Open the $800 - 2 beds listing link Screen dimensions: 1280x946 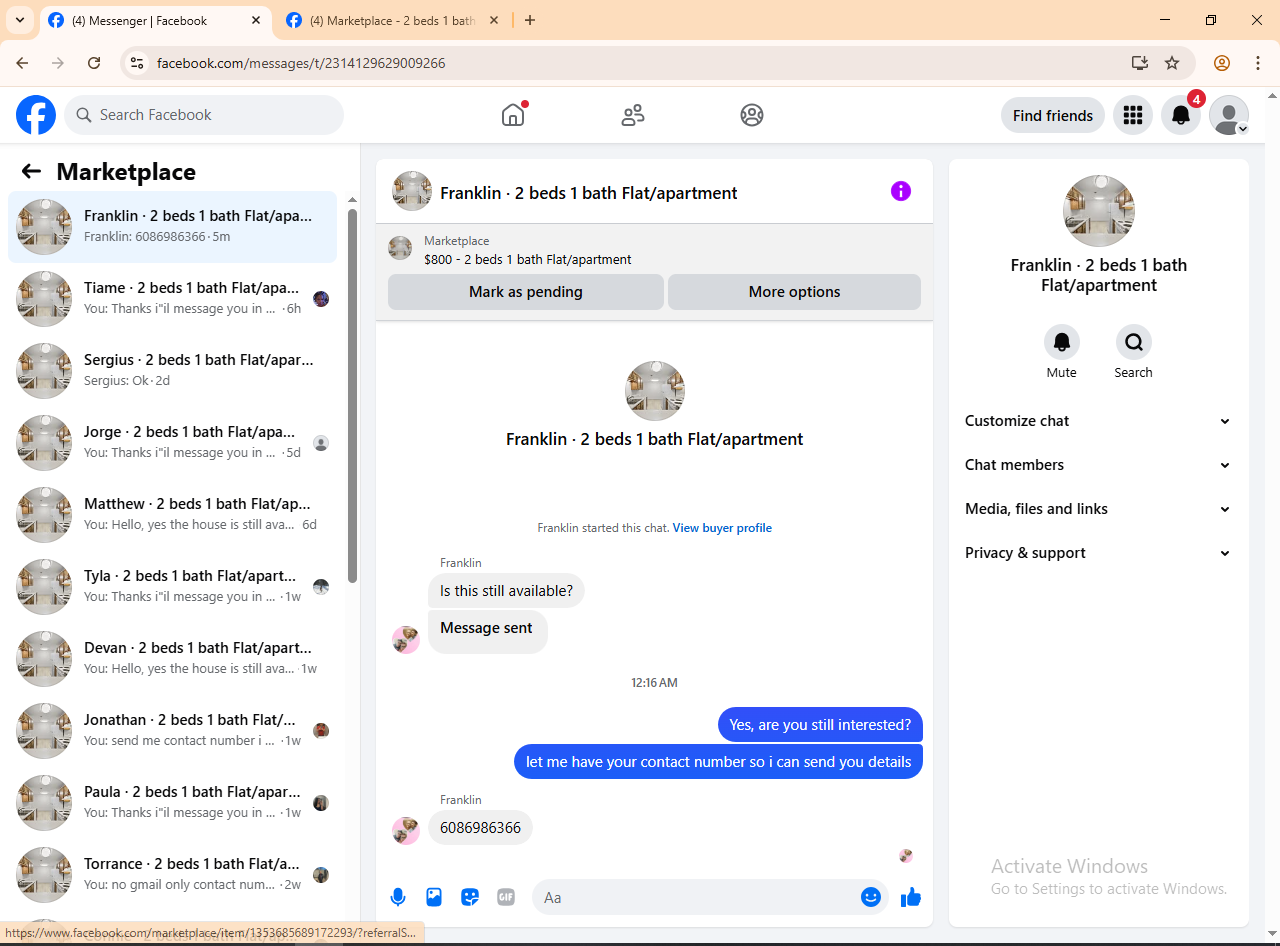[528, 259]
